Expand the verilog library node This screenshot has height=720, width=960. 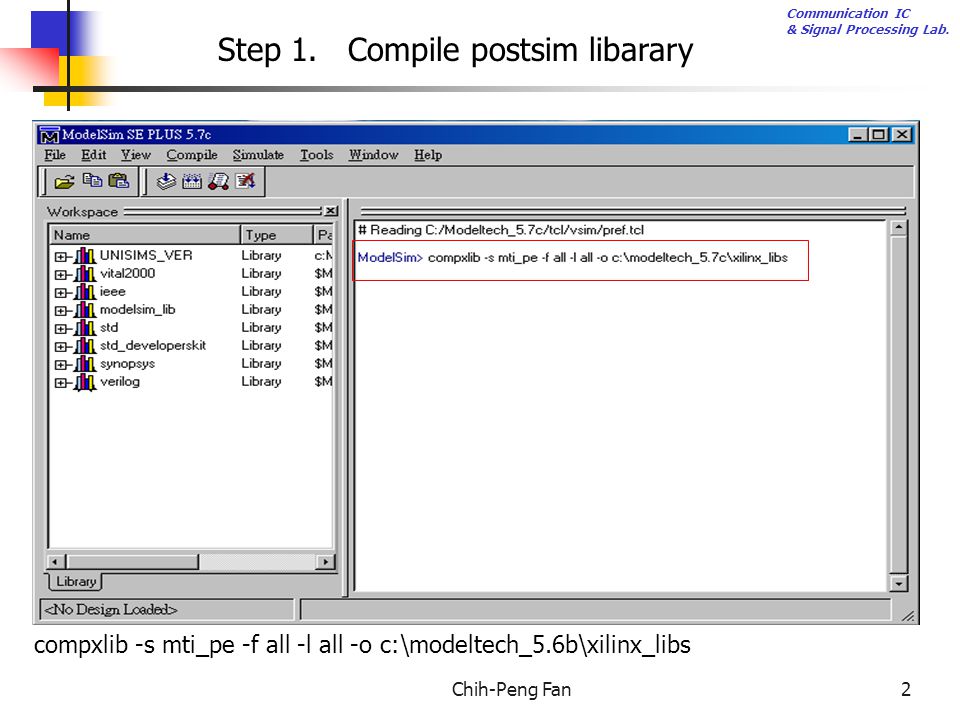point(60,383)
